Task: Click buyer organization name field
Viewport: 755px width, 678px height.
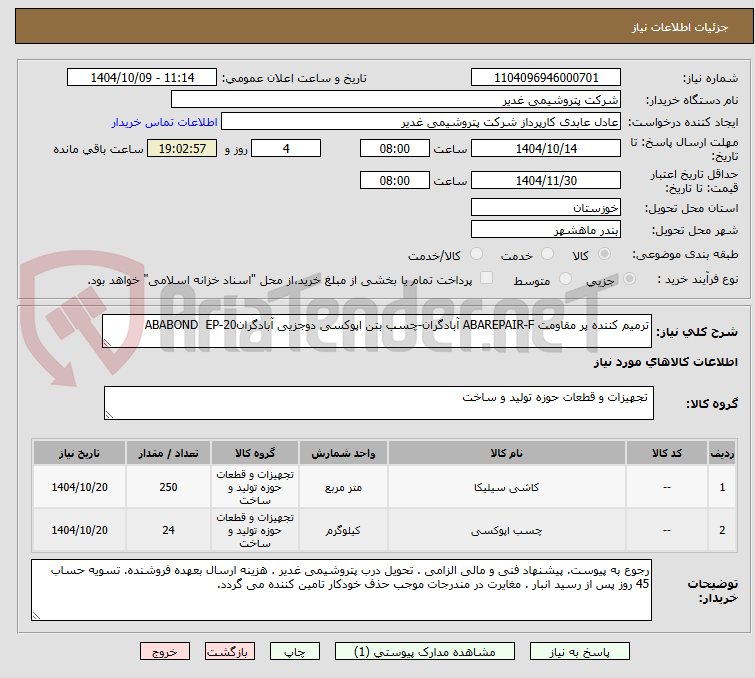Action: point(396,100)
